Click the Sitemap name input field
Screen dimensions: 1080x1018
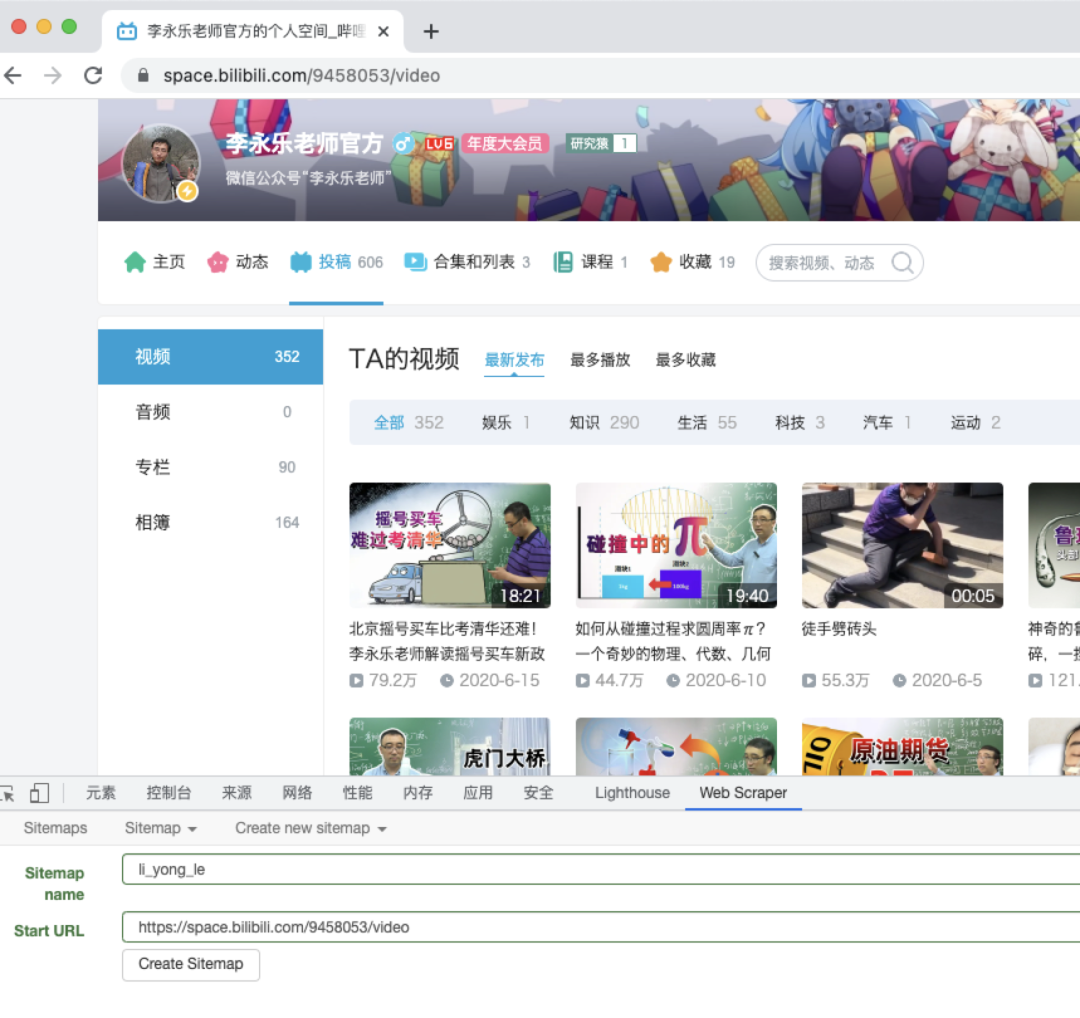click(x=600, y=869)
